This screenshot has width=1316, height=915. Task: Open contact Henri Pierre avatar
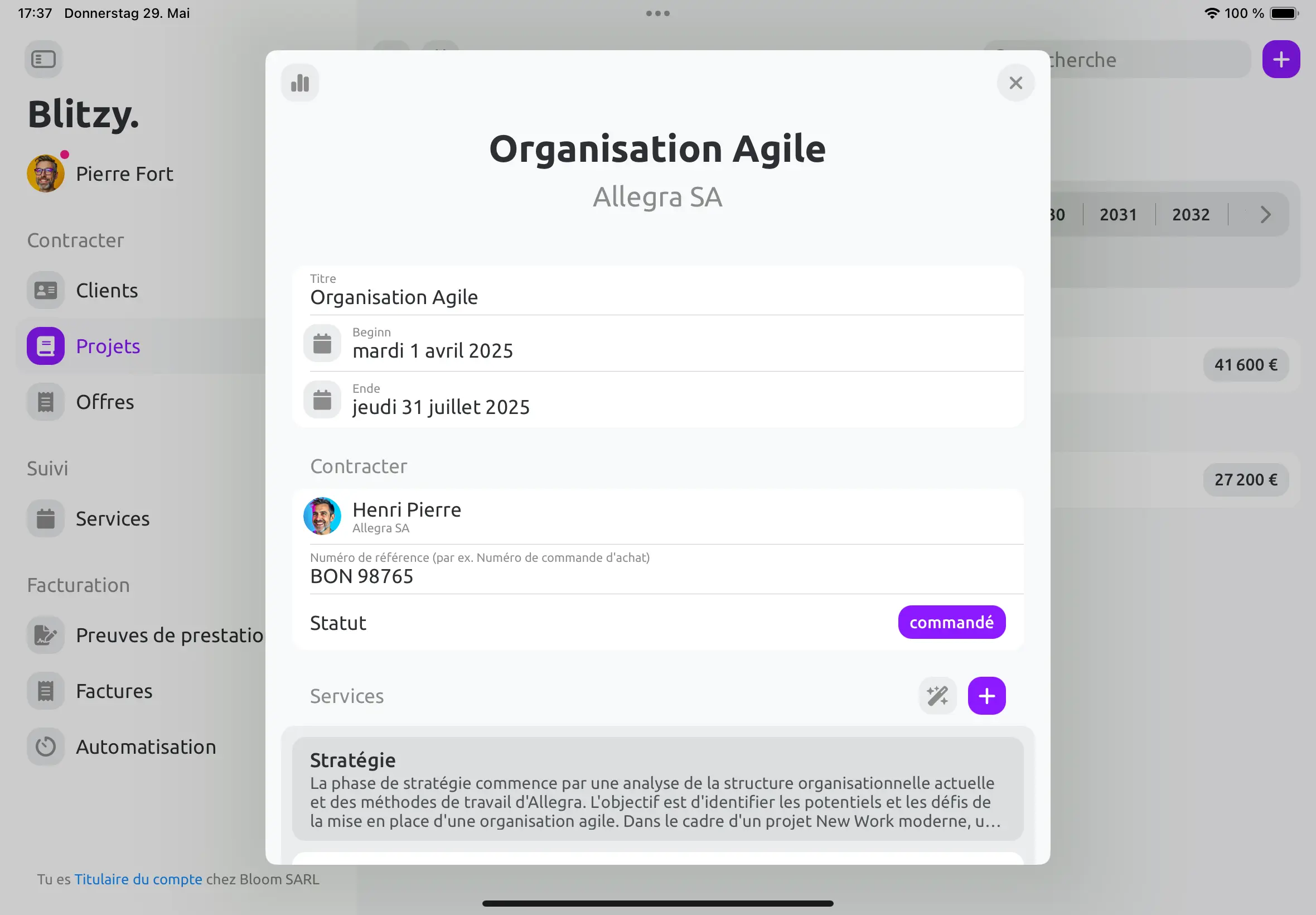click(322, 516)
